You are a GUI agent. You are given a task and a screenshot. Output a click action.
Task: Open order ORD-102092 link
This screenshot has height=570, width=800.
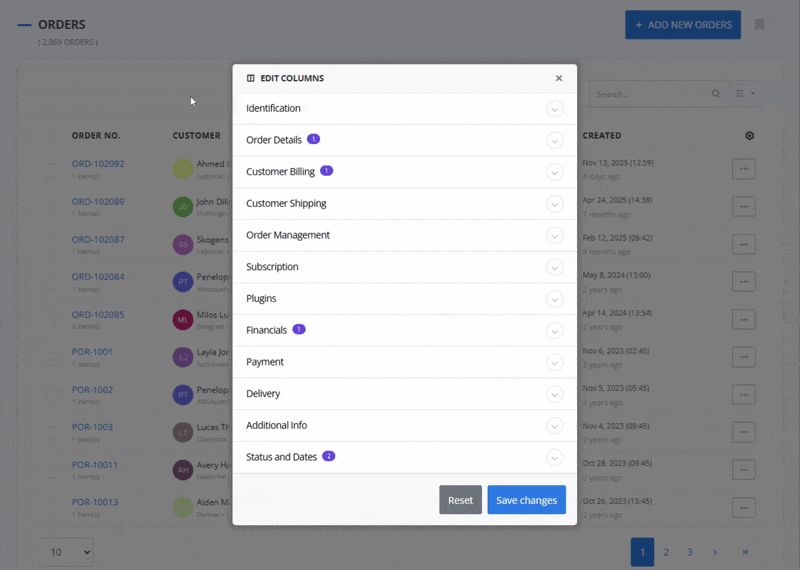pyautogui.click(x=98, y=164)
